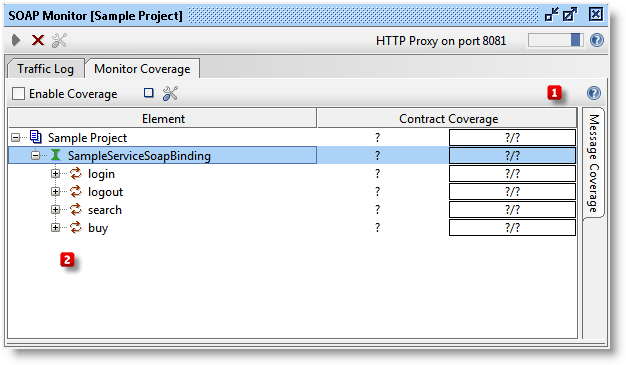
Task: Switch to the Traffic Log tab
Action: pos(46,69)
